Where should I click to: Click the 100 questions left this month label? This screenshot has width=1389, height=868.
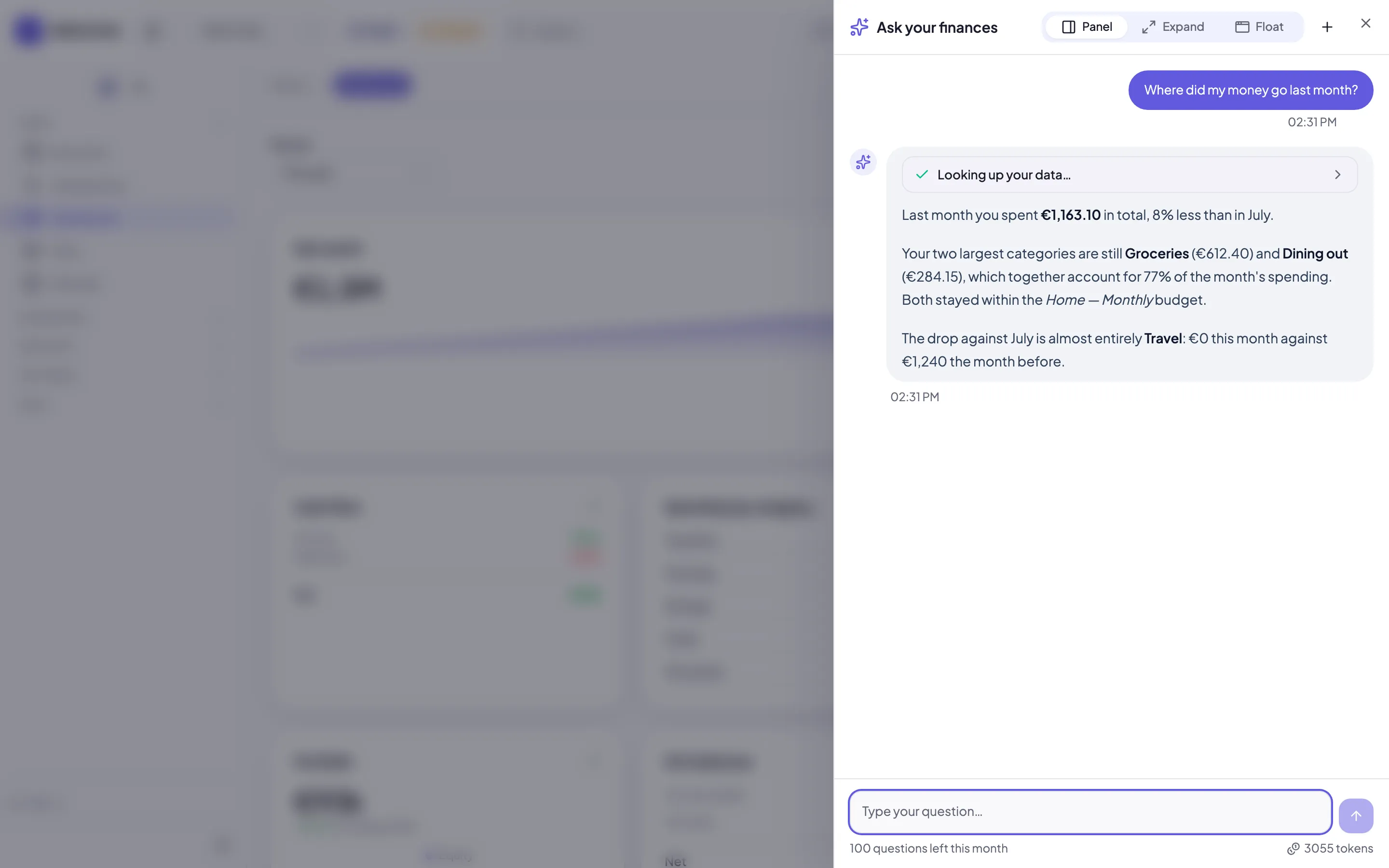(x=929, y=849)
